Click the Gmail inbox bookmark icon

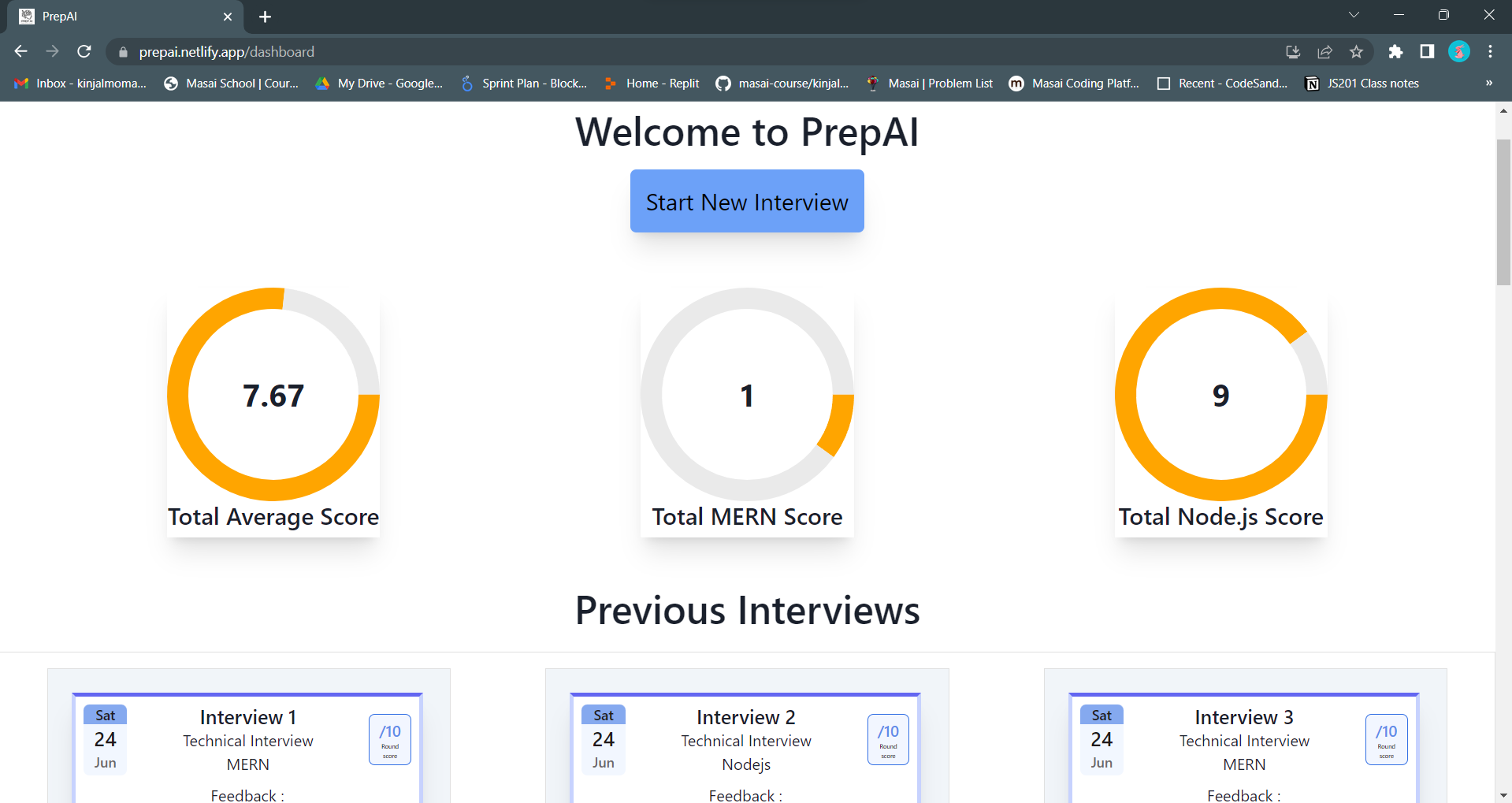click(20, 83)
